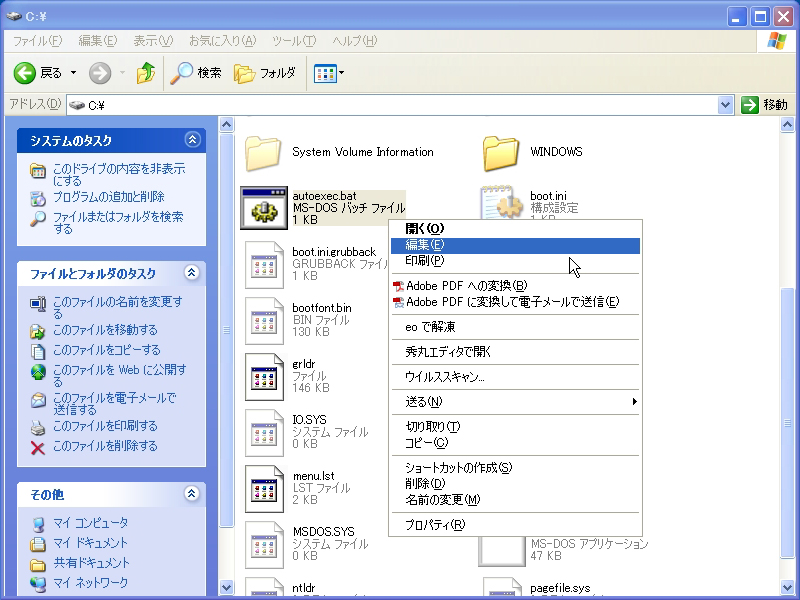Image resolution: width=800 pixels, height=600 pixels.
Task: Toggle the Folders pane button
Action: click(265, 73)
